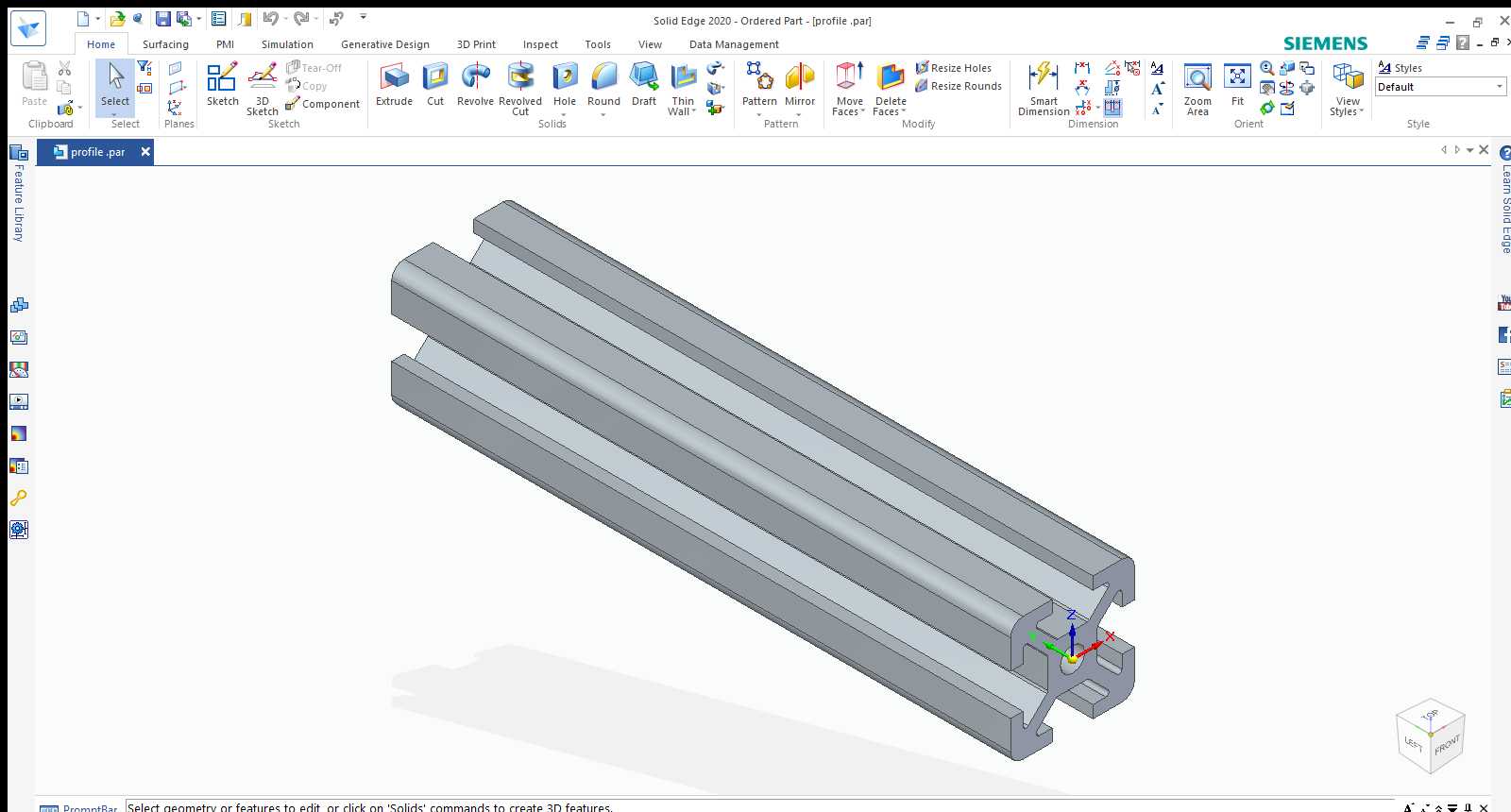Switch to the Surfacing ribbon tab
This screenshot has width=1511, height=812.
tap(165, 44)
